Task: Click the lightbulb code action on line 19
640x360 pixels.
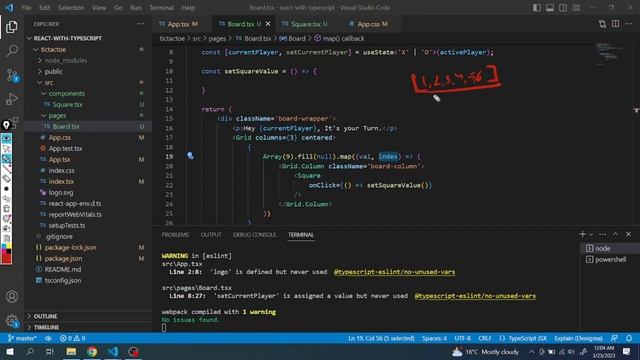Action: point(190,156)
